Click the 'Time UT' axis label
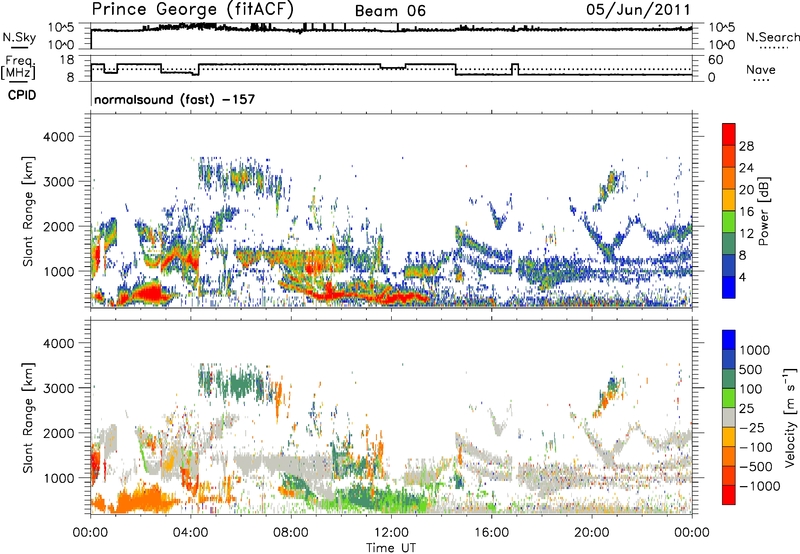 (x=391, y=548)
